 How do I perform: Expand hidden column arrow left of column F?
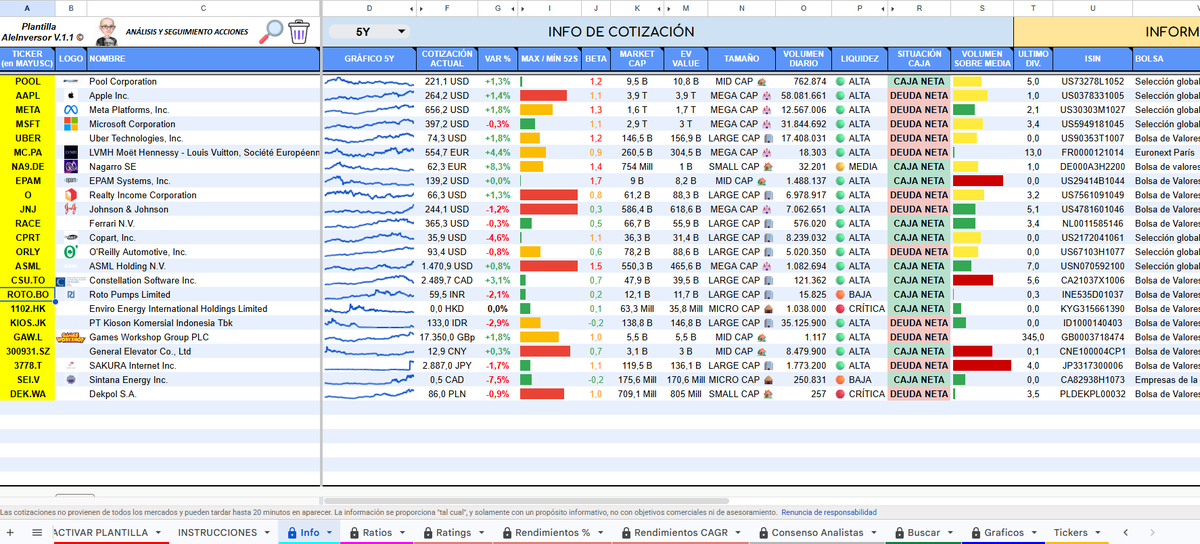coord(422,7)
